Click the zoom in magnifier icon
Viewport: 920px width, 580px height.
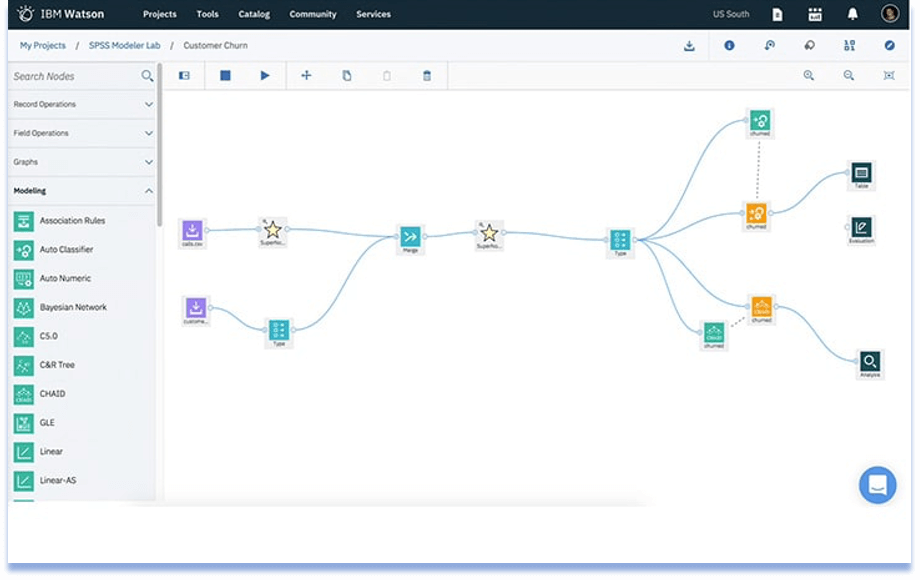809,76
